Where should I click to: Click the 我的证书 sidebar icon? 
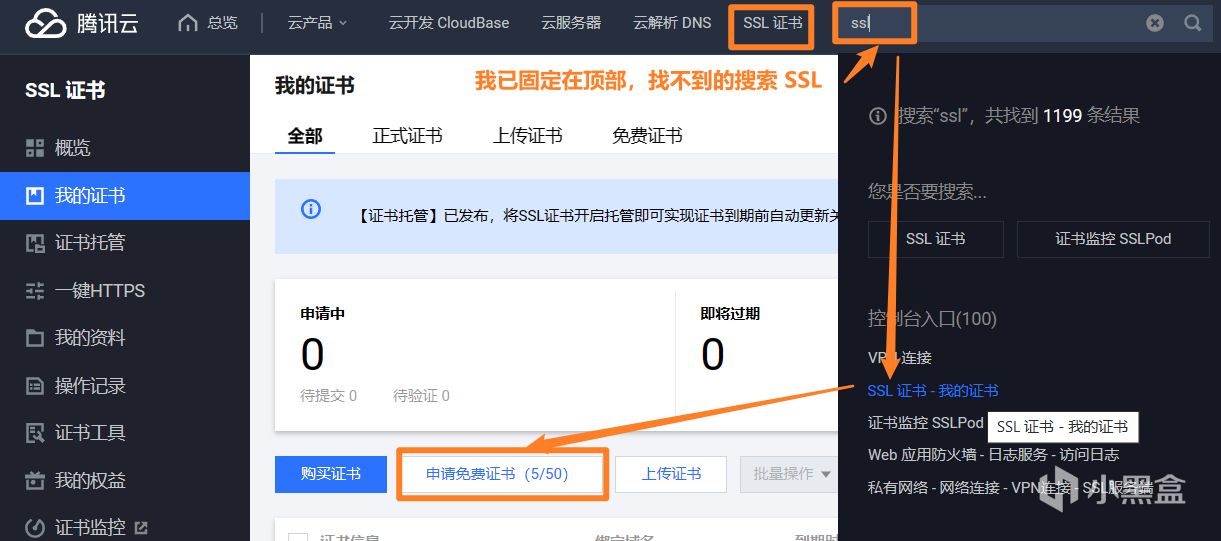(35, 196)
